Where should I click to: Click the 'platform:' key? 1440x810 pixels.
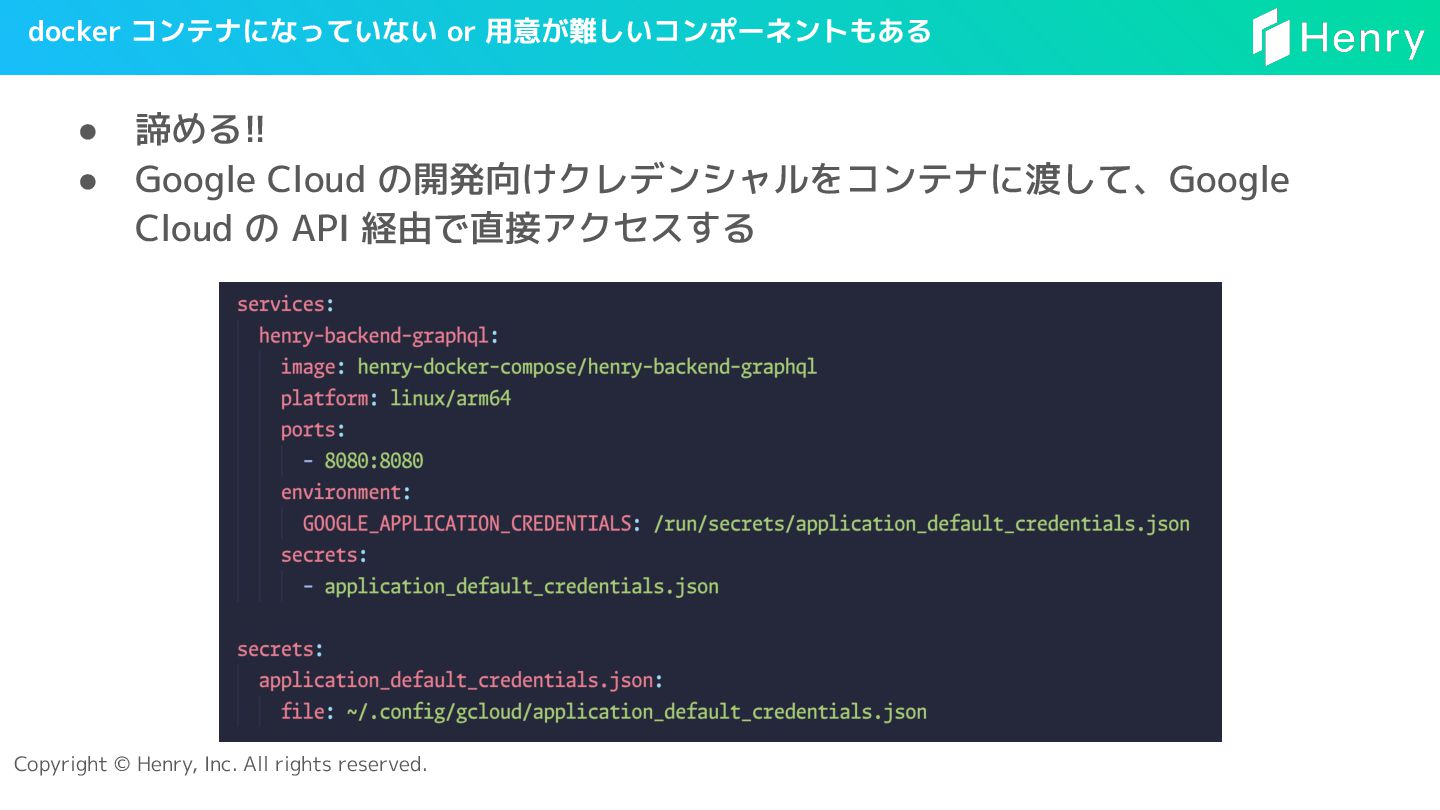[x=330, y=398]
